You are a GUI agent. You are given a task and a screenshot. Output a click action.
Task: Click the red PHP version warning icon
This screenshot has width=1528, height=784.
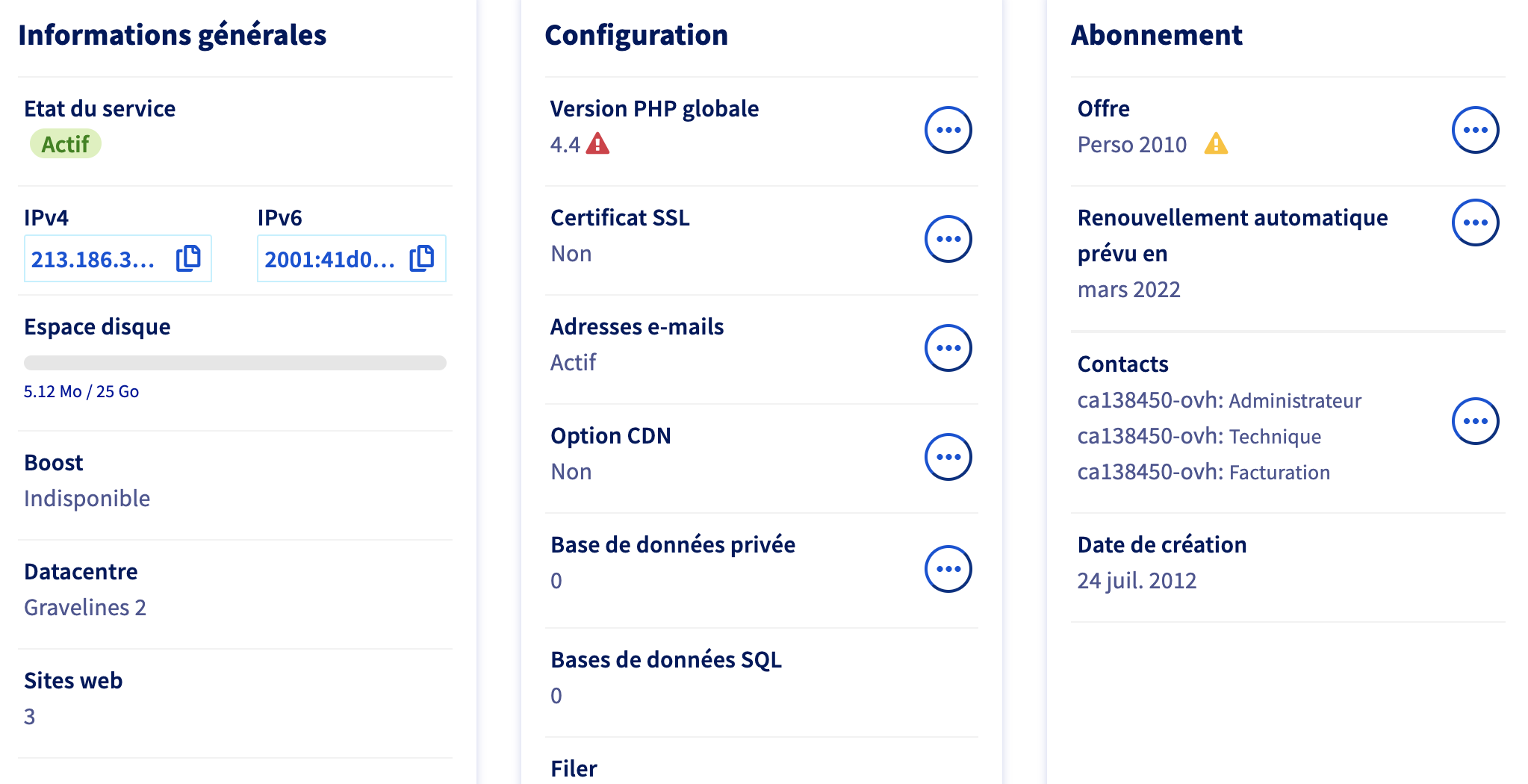pos(597,143)
